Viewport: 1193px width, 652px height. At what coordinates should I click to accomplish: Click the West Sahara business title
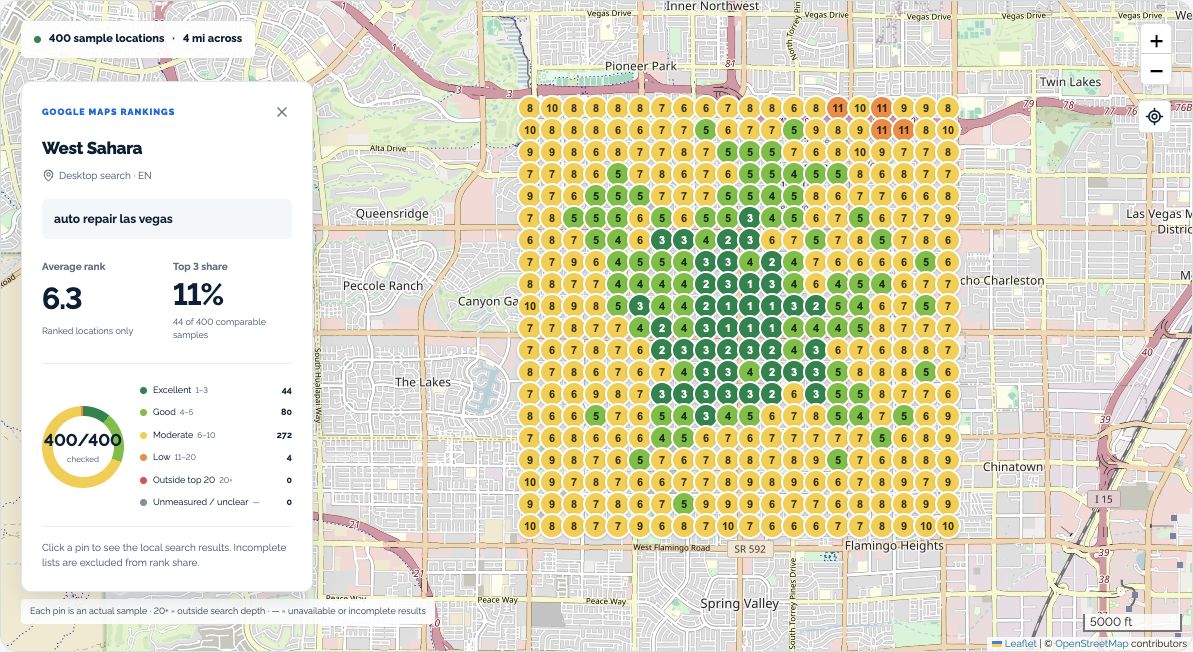pos(92,148)
